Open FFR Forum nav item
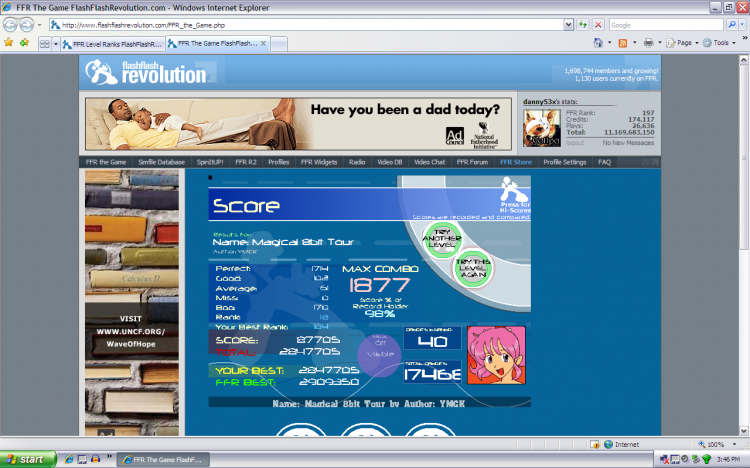The height and width of the screenshot is (468, 750). tap(472, 162)
